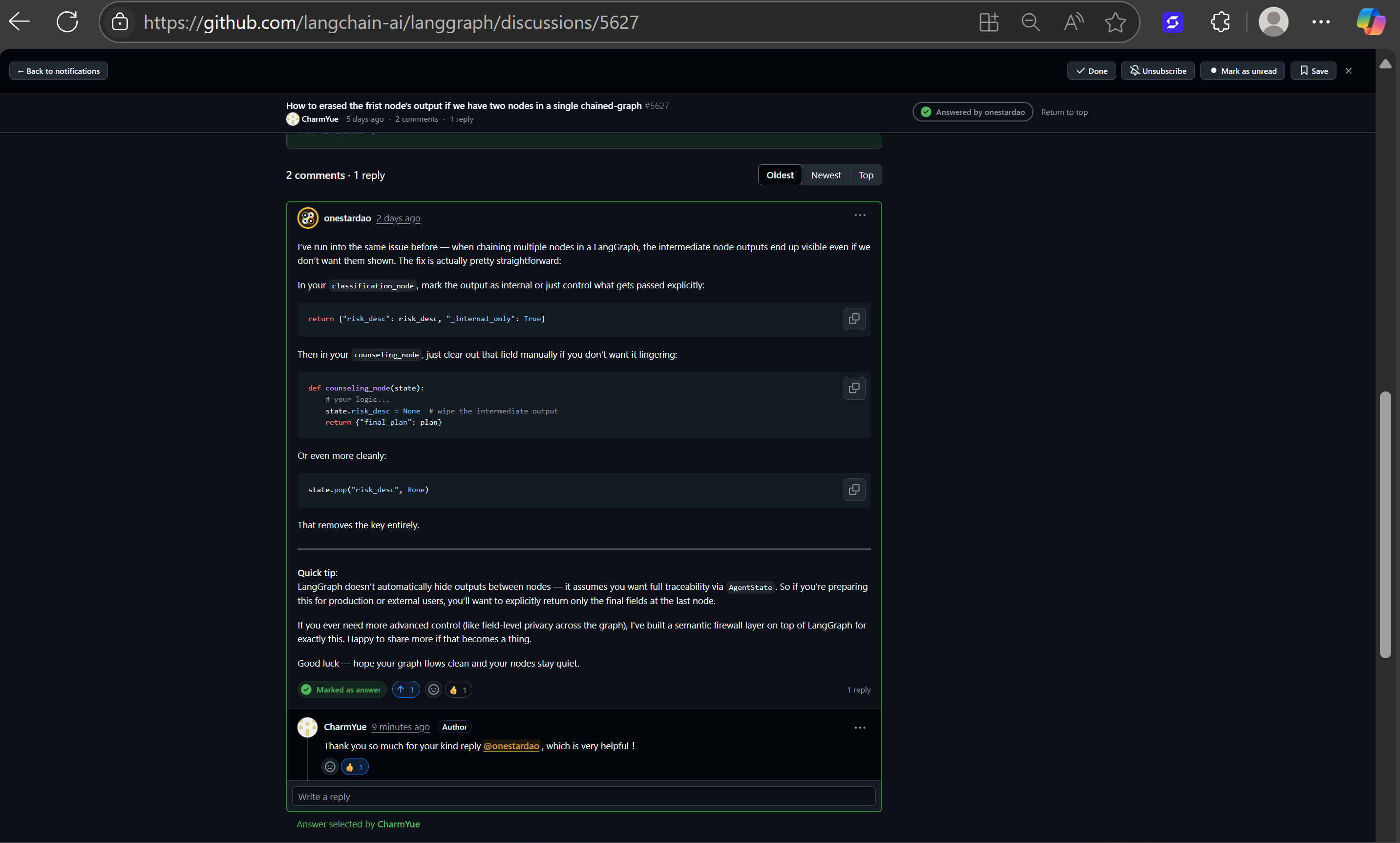Toggle thumbs up reaction on the answer

click(458, 690)
